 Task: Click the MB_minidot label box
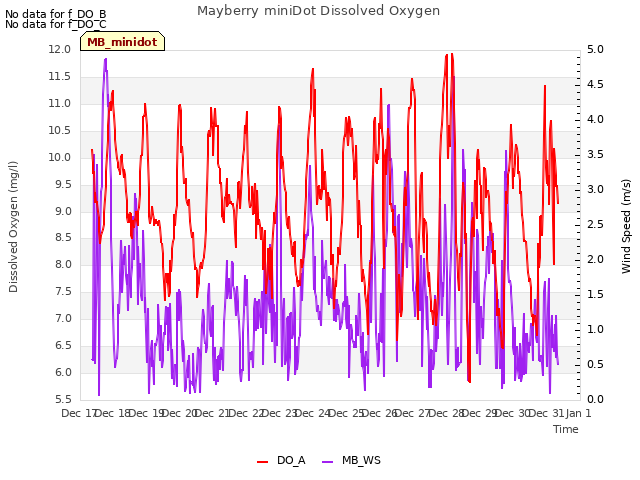click(122, 42)
